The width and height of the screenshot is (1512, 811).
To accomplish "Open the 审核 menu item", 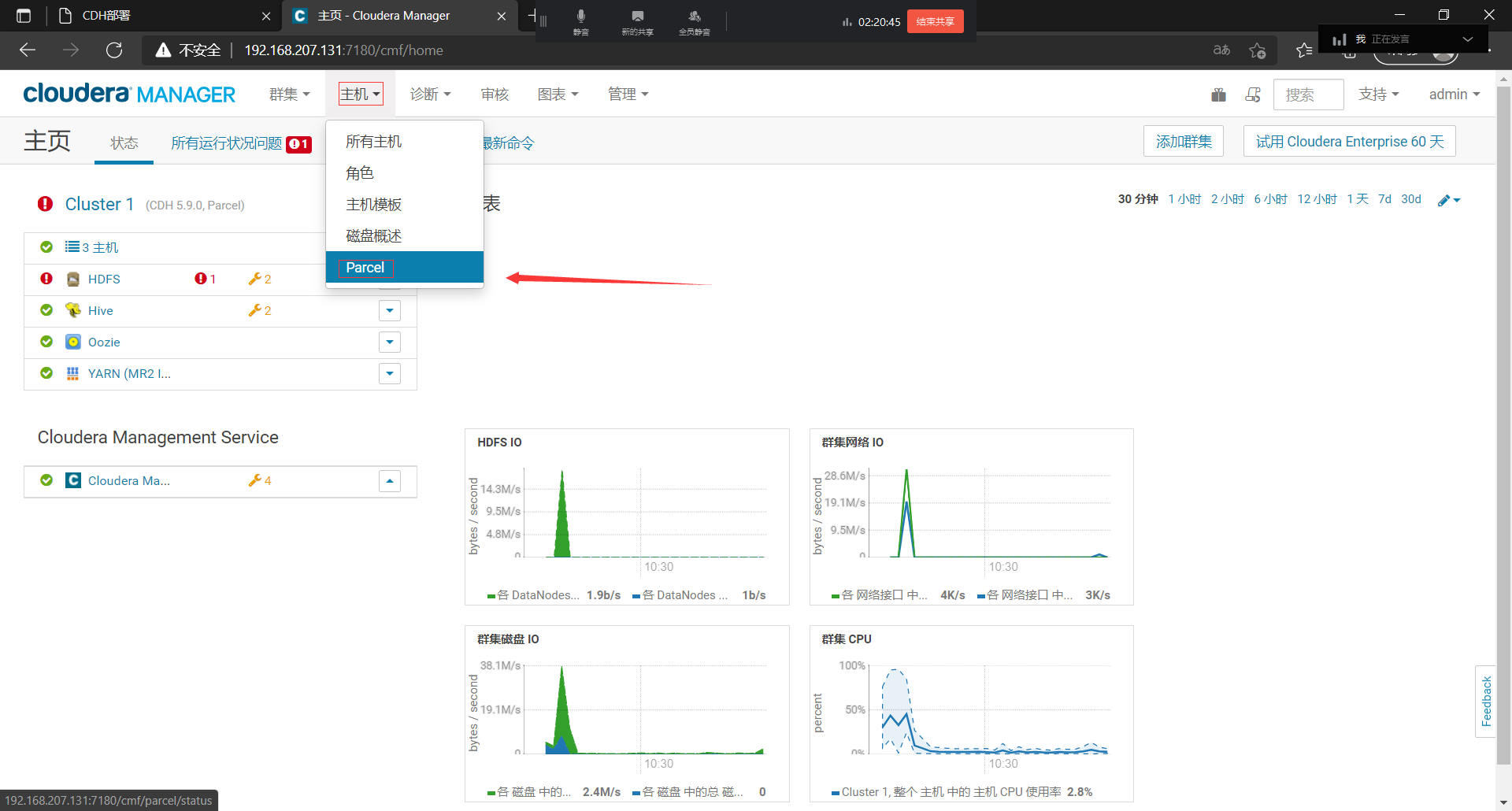I will point(495,94).
